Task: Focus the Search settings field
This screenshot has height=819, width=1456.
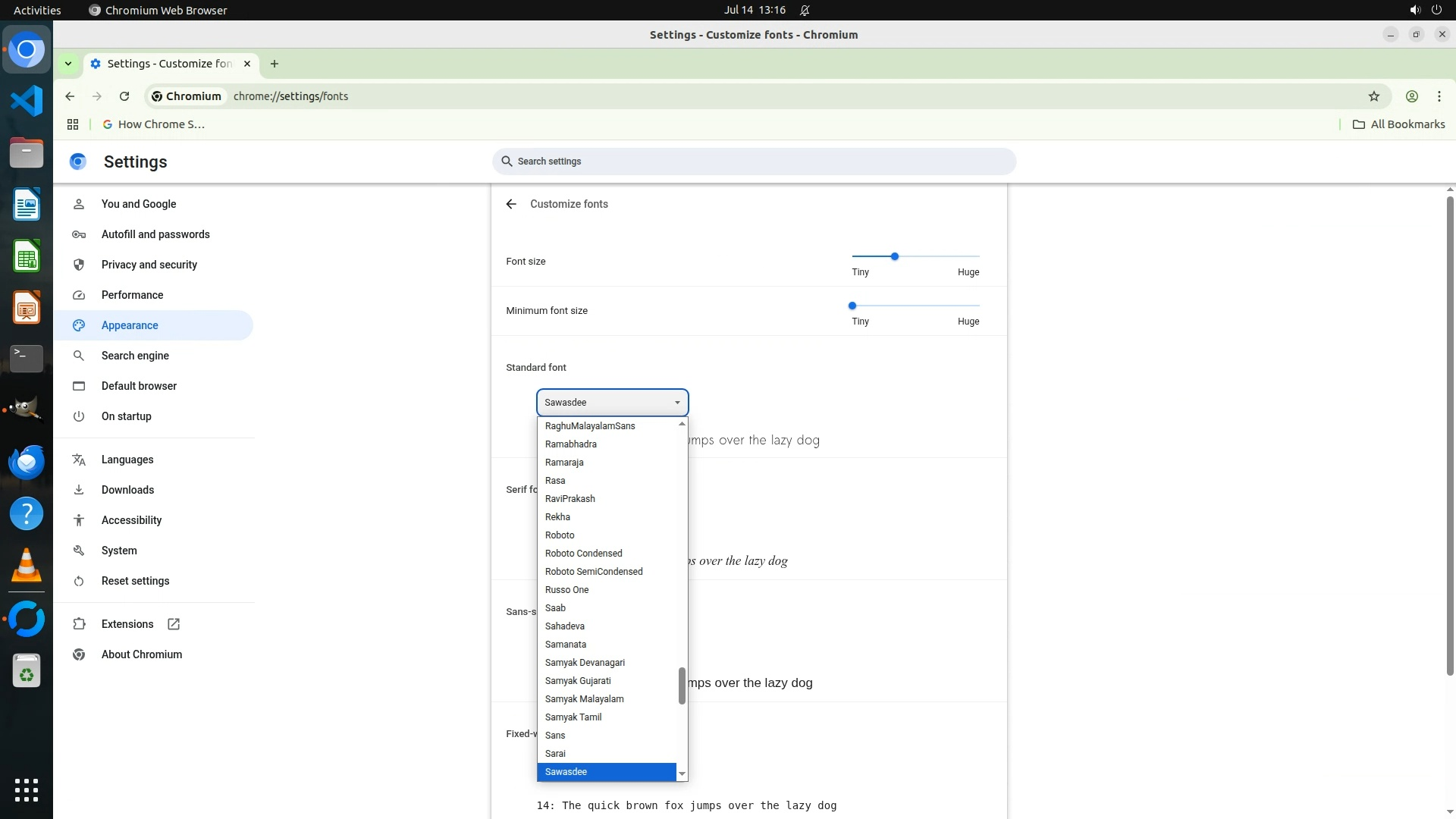Action: point(754,162)
